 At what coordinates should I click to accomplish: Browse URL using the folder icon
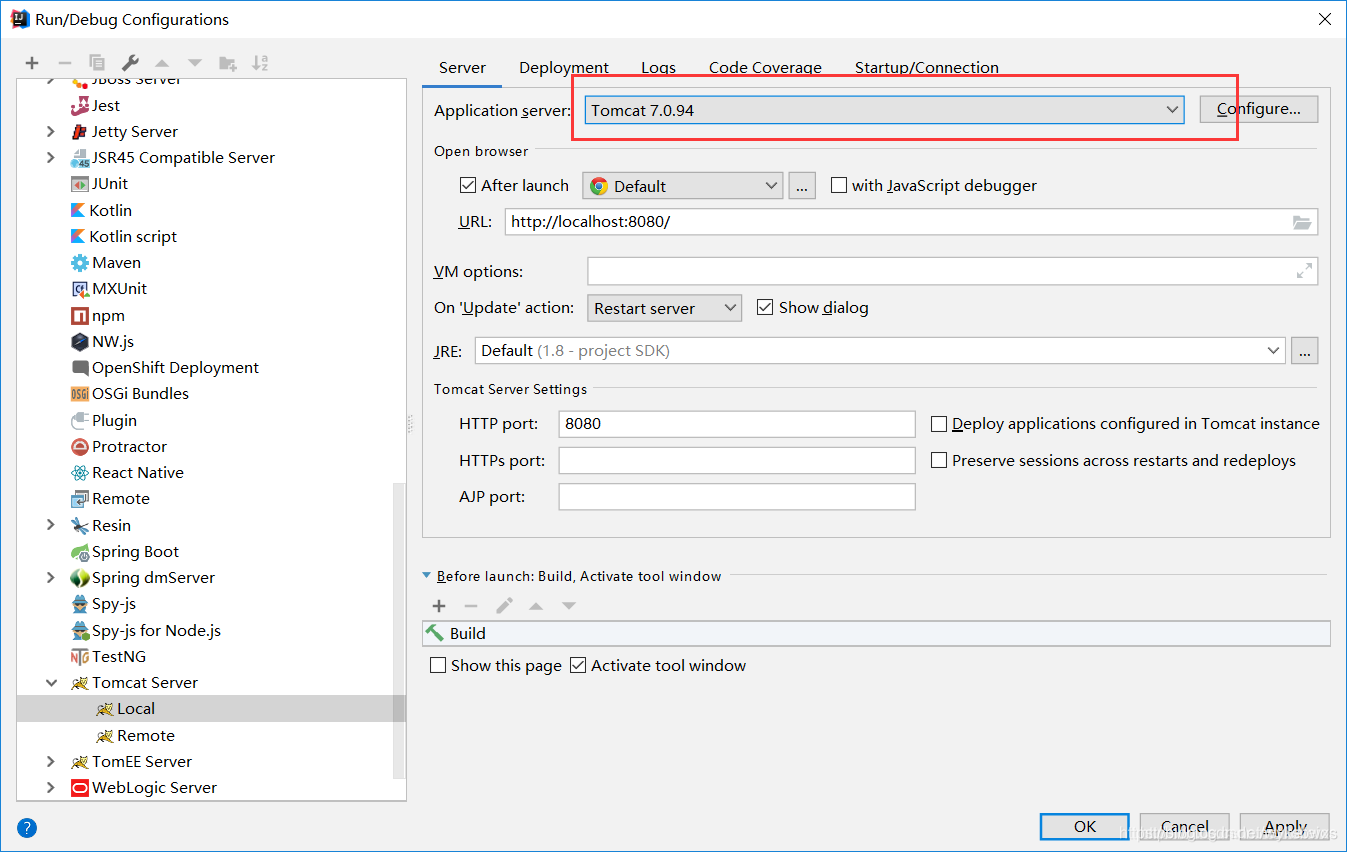(1302, 222)
